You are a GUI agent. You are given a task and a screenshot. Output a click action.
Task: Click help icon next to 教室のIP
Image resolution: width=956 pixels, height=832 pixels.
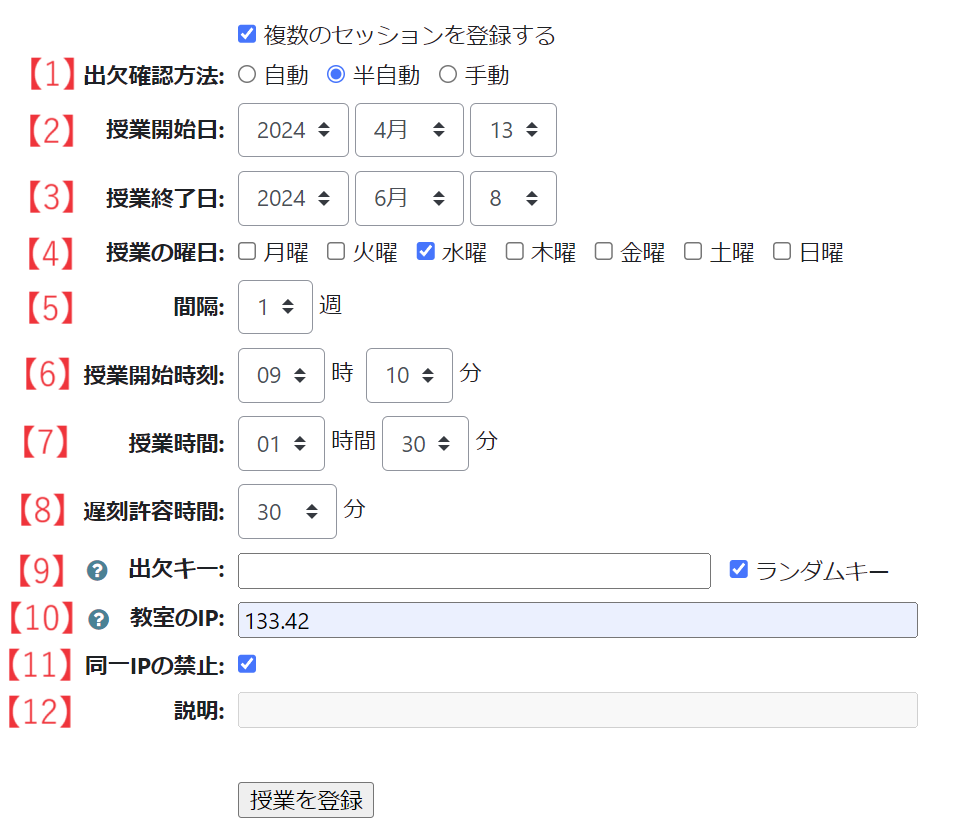[x=98, y=620]
